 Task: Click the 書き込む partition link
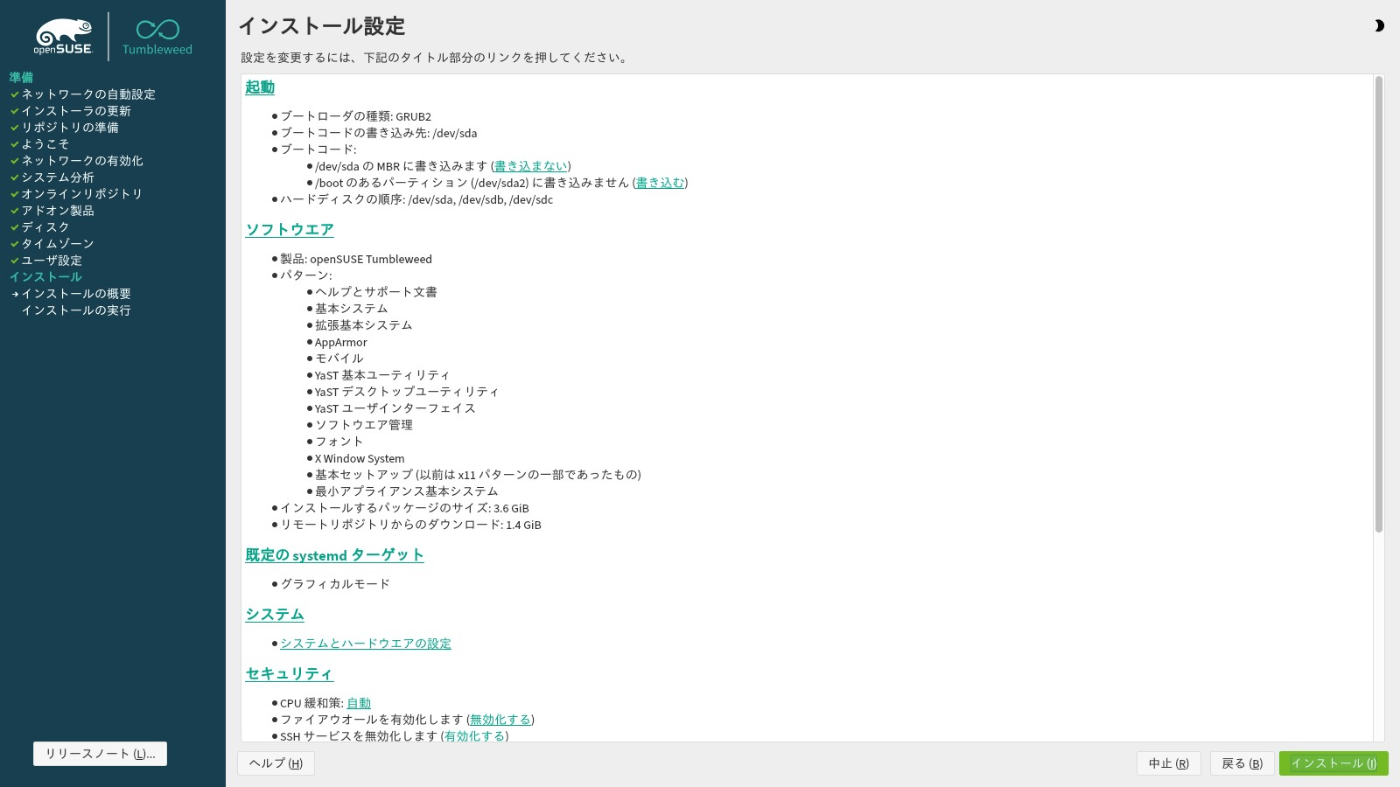[x=660, y=183]
